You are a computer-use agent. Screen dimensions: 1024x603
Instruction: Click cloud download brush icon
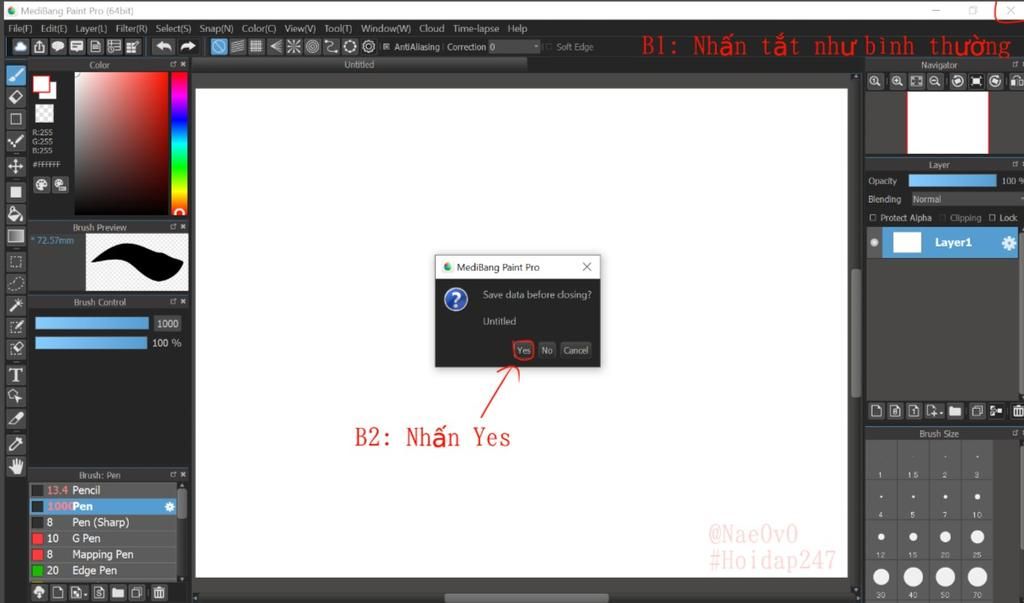click(39, 593)
